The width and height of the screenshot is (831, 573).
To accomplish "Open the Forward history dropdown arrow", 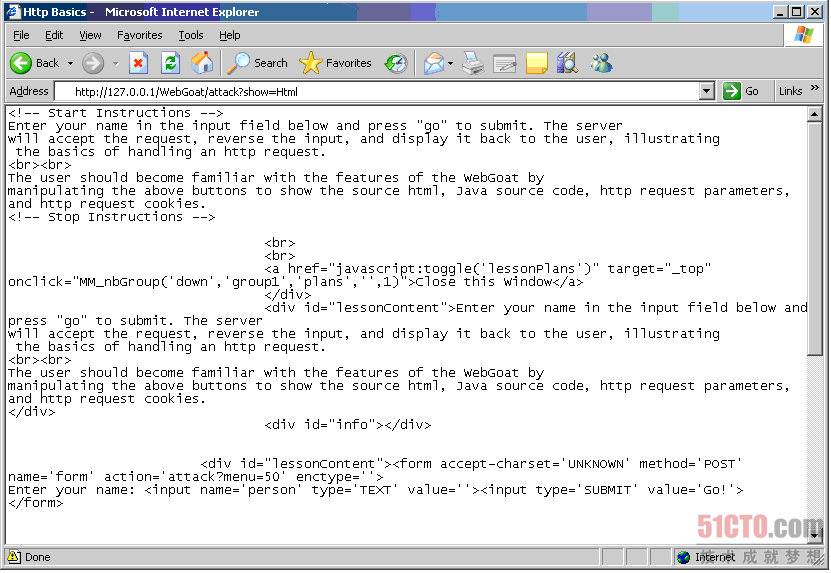I will (115, 64).
